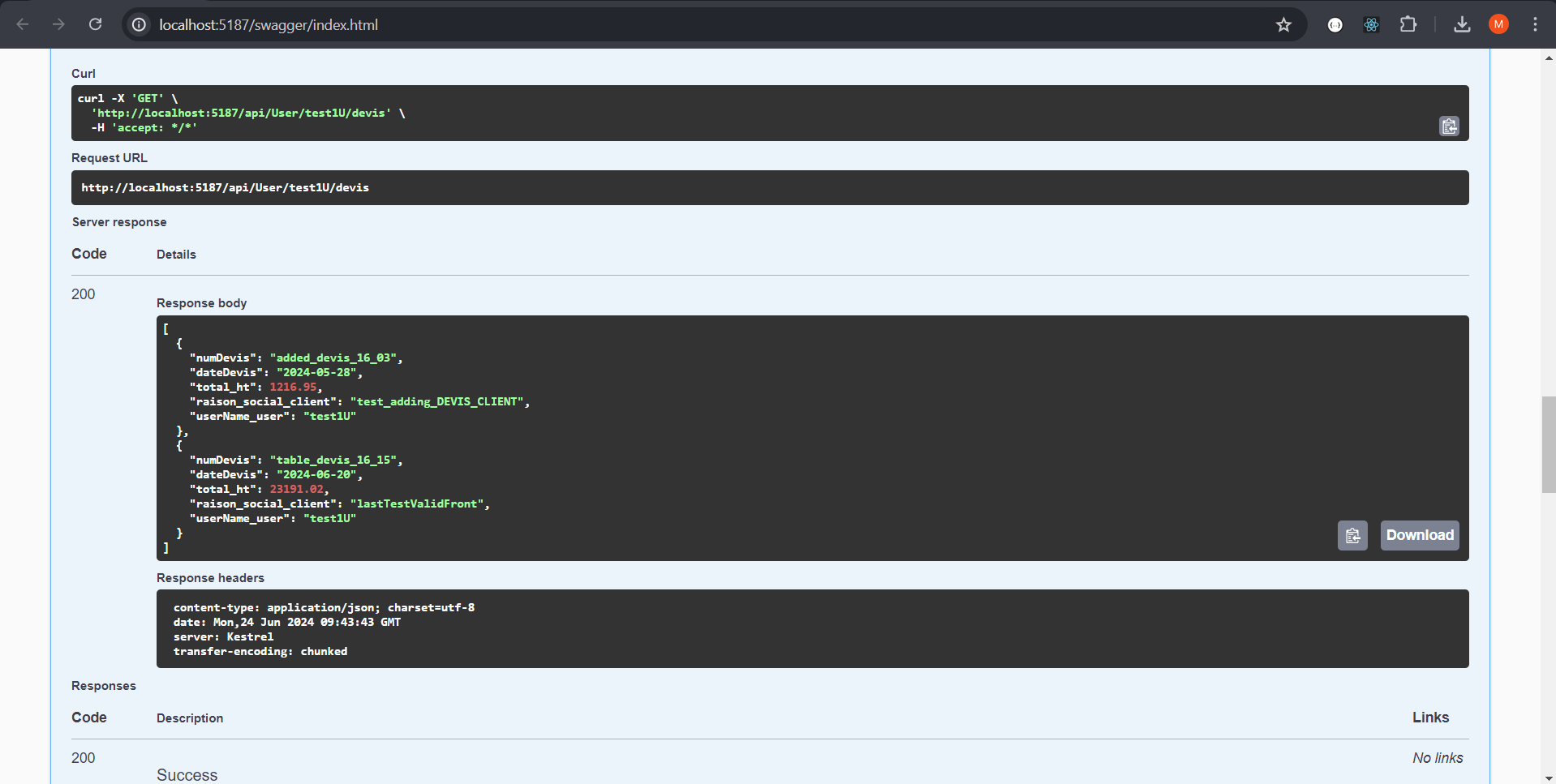Bookmark this page with the star icon
This screenshot has height=784, width=1556.
click(1283, 25)
